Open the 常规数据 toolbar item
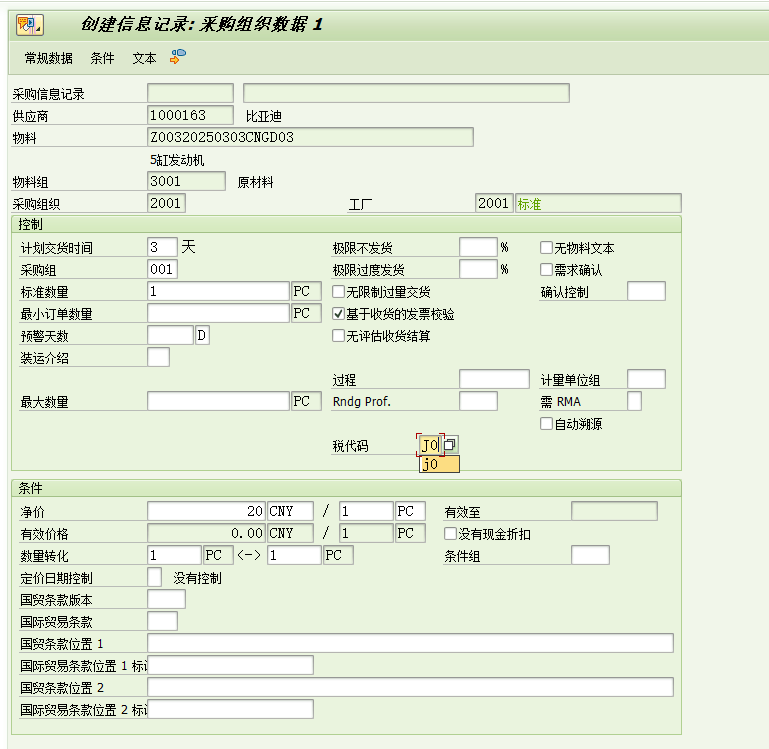769x749 pixels. (x=49, y=59)
